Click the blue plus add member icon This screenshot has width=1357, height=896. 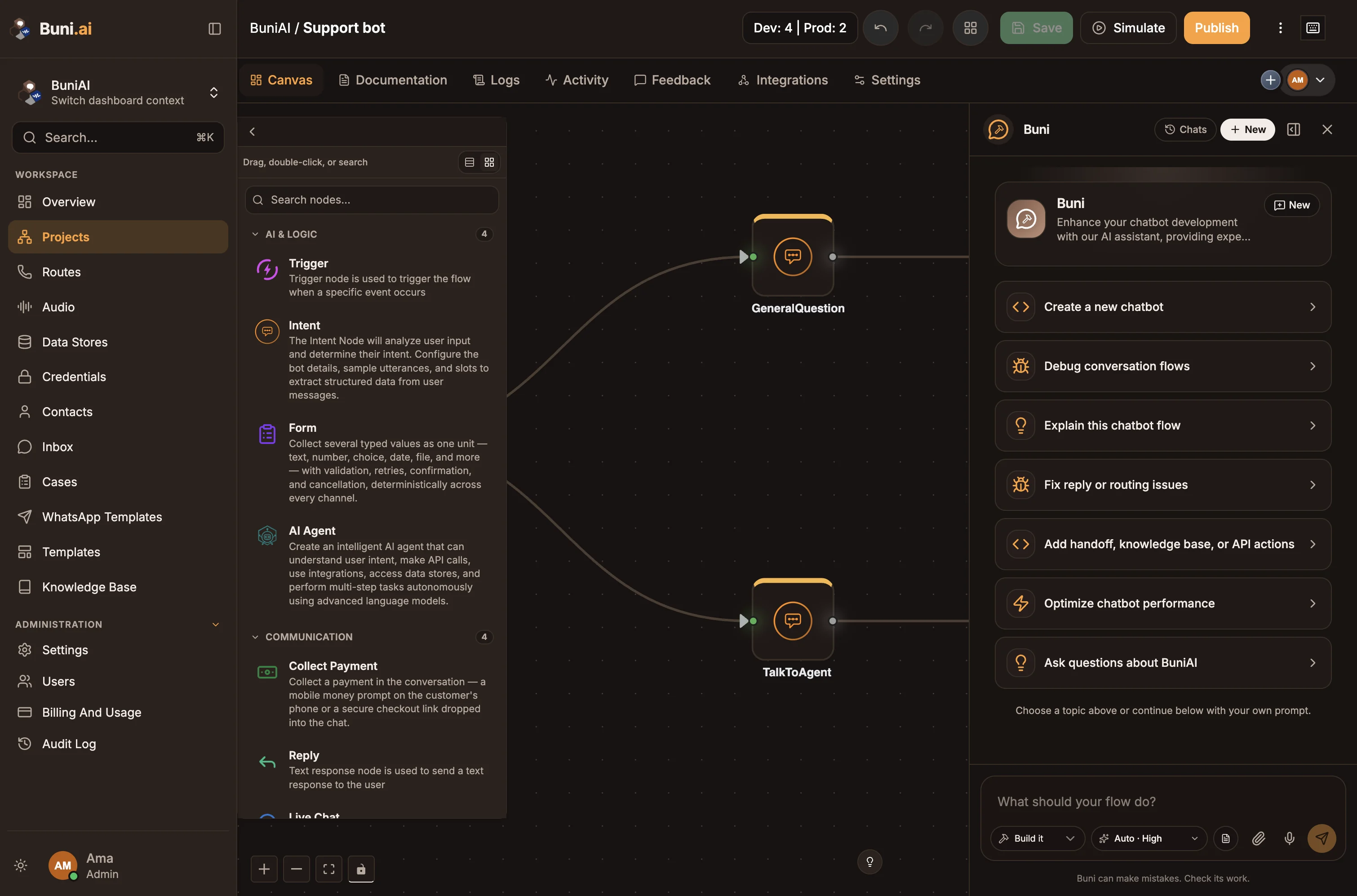[x=1270, y=80]
